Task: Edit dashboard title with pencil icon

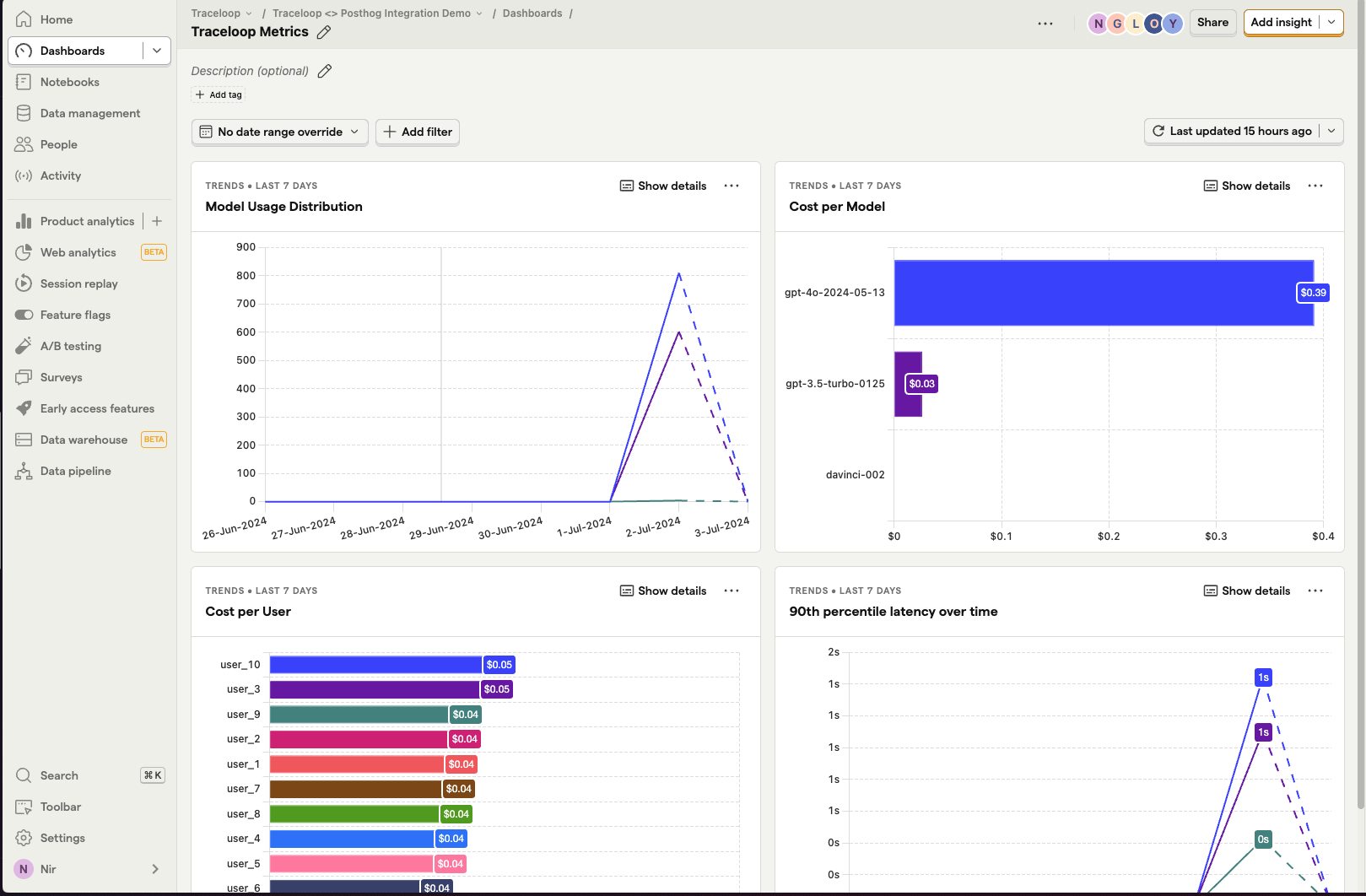Action: coord(324,32)
